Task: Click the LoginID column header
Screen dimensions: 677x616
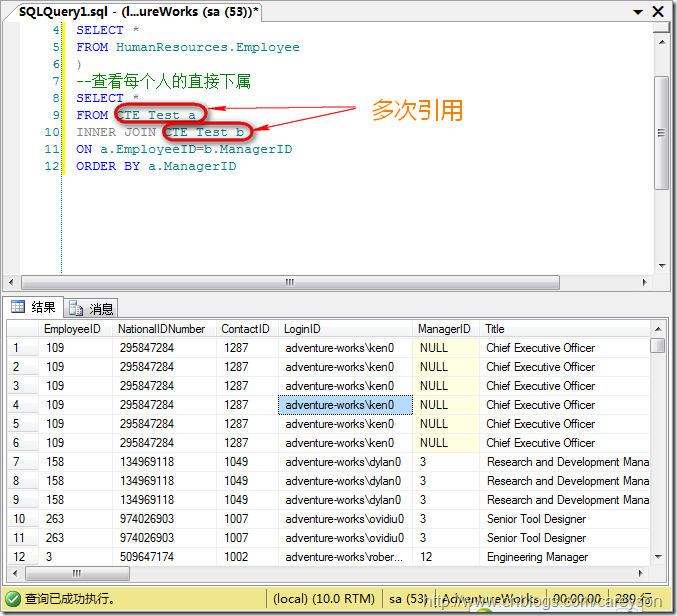Action: pyautogui.click(x=345, y=329)
